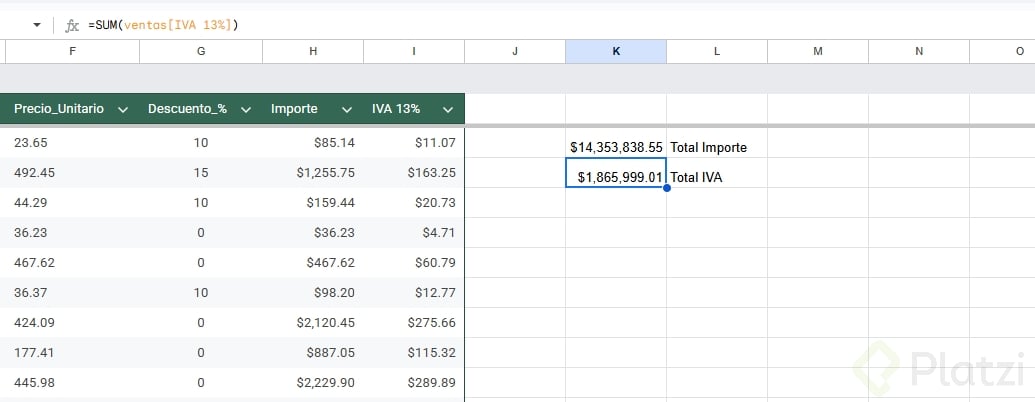Viewport: 1035px width, 402px height.
Task: Click the fx function icon in formula bar
Action: [x=71, y=25]
